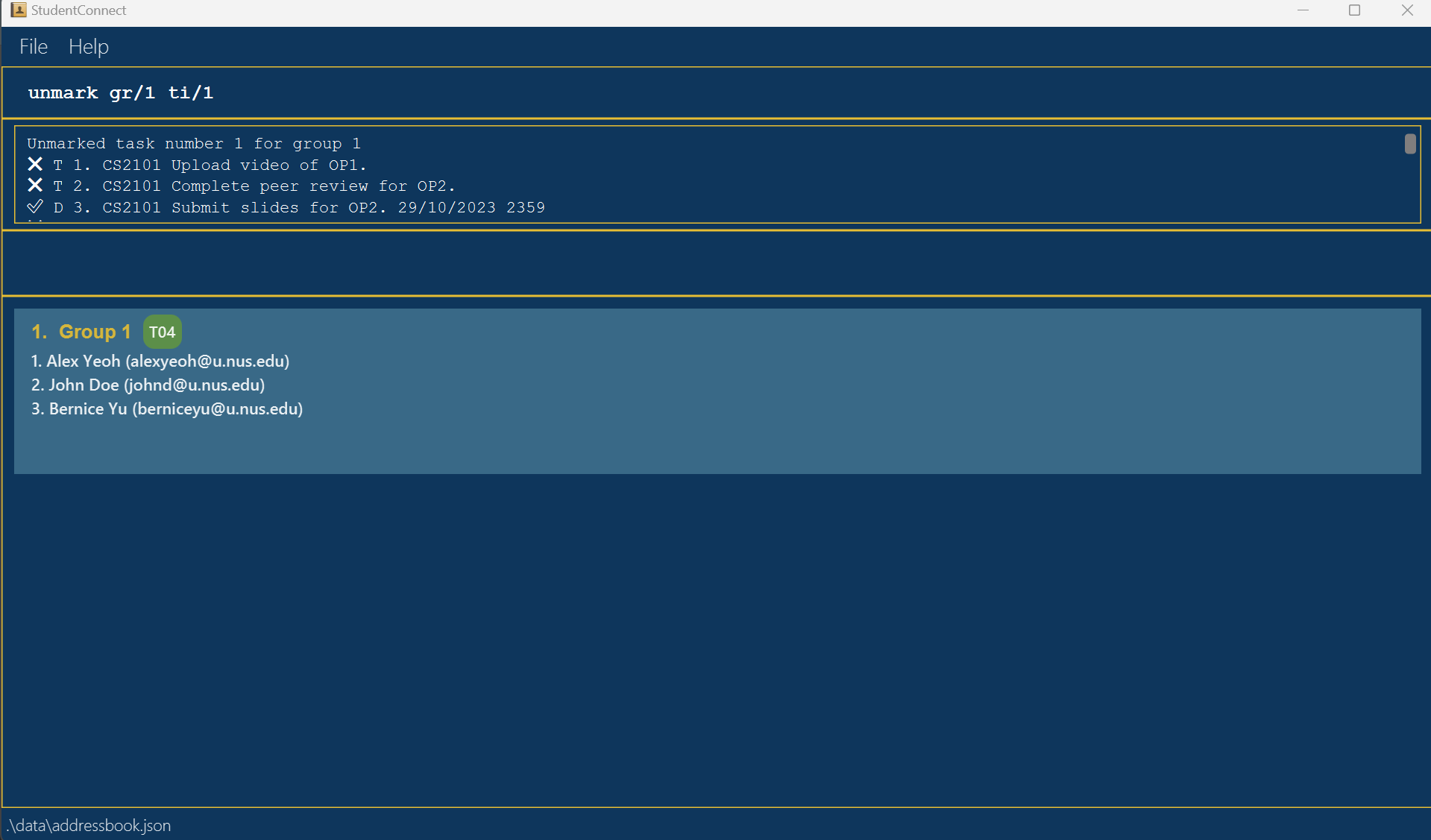The width and height of the screenshot is (1431, 840).
Task: Click the addressbook.json path in the status bar
Action: [x=88, y=825]
